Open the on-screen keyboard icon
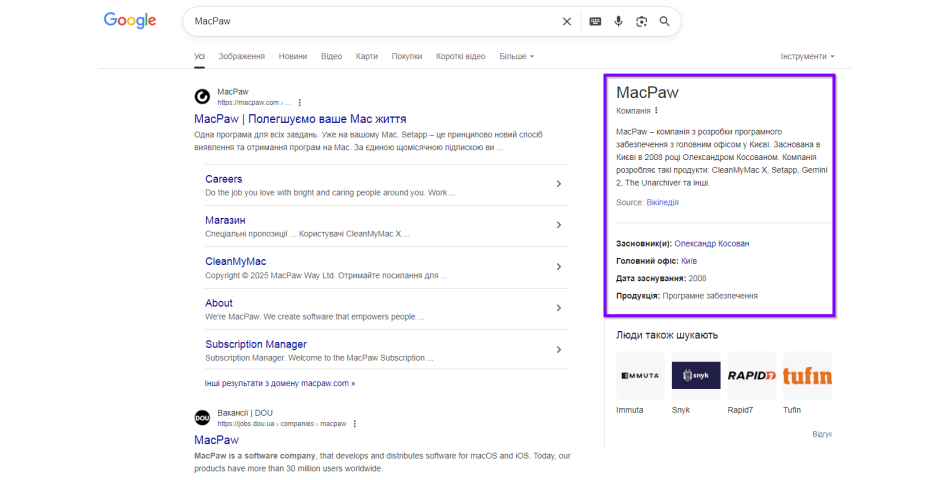Image resolution: width=950 pixels, height=480 pixels. [x=596, y=21]
